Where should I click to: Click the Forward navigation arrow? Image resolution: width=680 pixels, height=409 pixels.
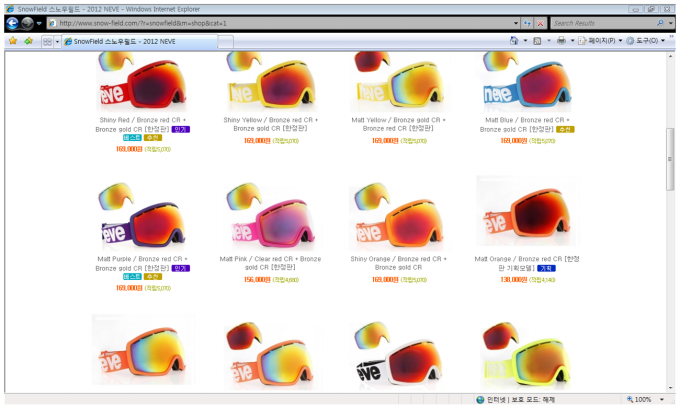click(27, 23)
